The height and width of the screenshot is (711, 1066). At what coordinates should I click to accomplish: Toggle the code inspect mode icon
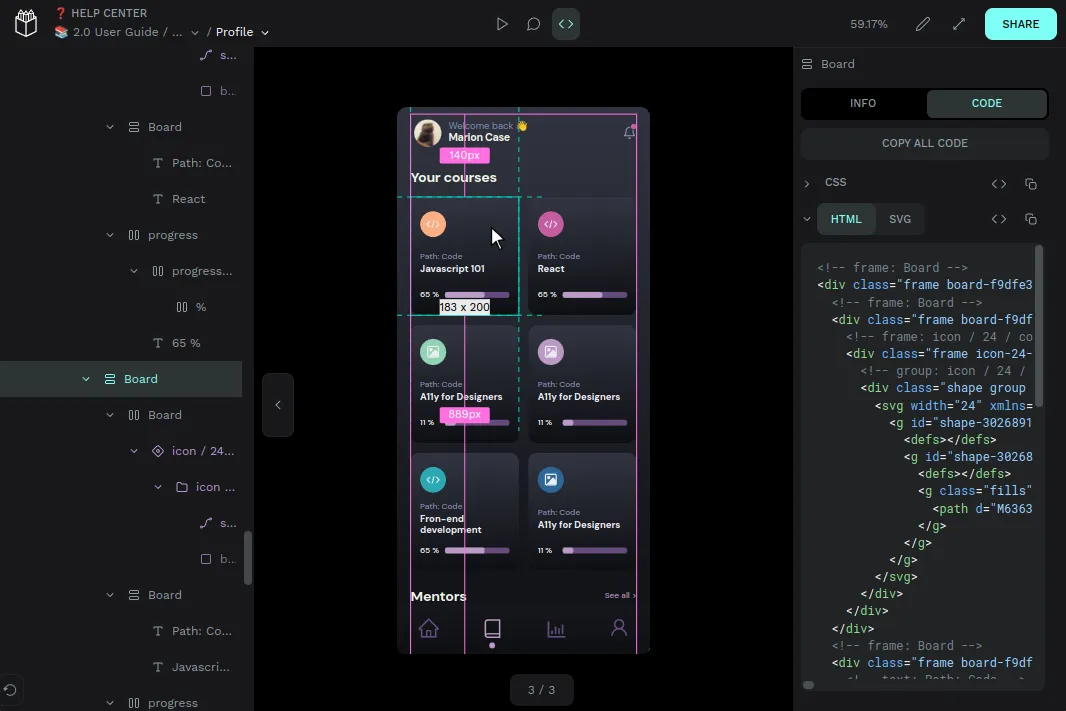[566, 24]
